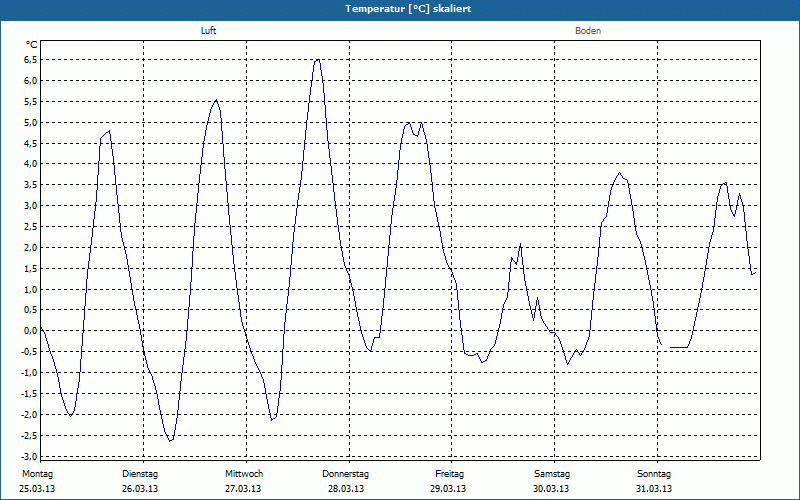Click the date 31.03.13

(654, 489)
